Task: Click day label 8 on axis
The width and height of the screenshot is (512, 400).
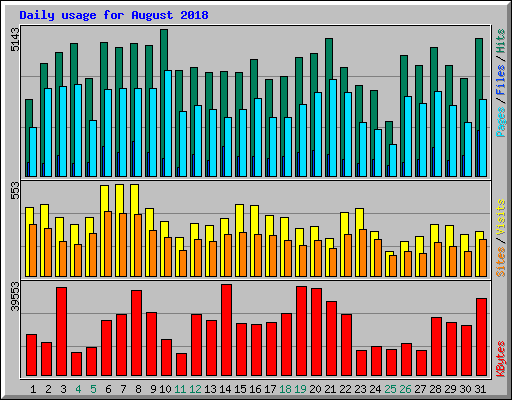Action: [x=138, y=389]
